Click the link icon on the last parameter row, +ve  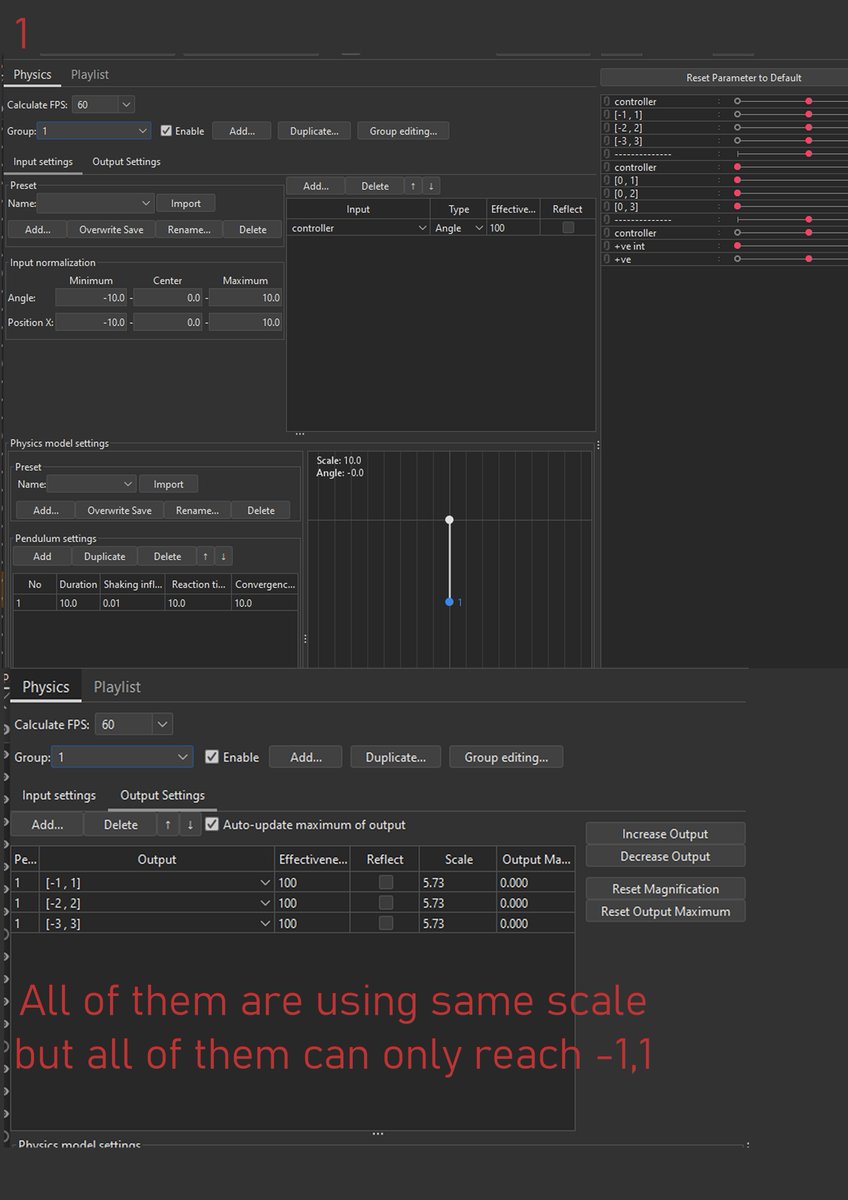pos(606,259)
